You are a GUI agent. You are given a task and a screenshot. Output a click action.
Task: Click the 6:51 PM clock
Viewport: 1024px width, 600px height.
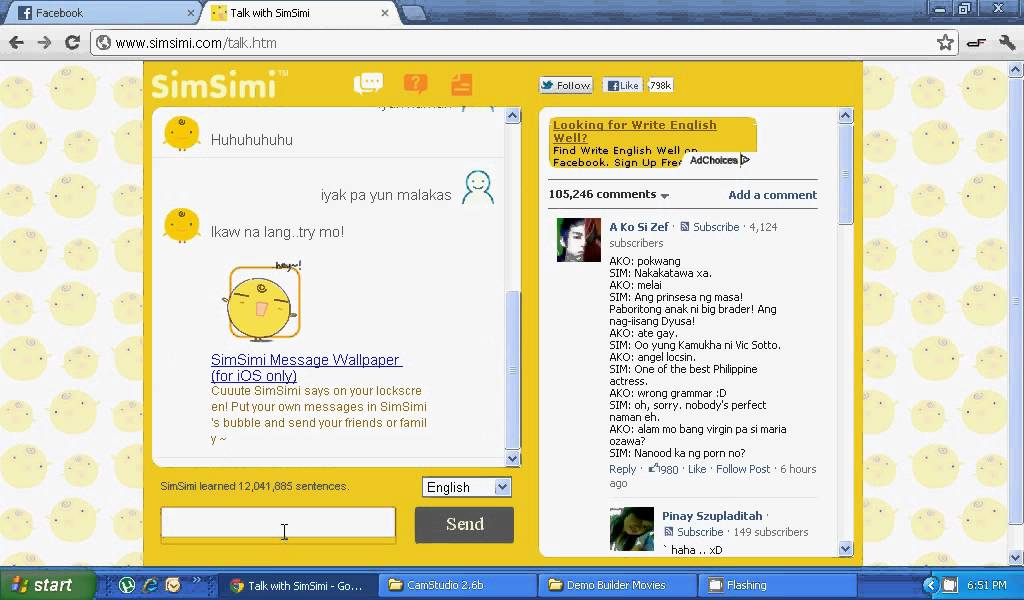coord(987,585)
